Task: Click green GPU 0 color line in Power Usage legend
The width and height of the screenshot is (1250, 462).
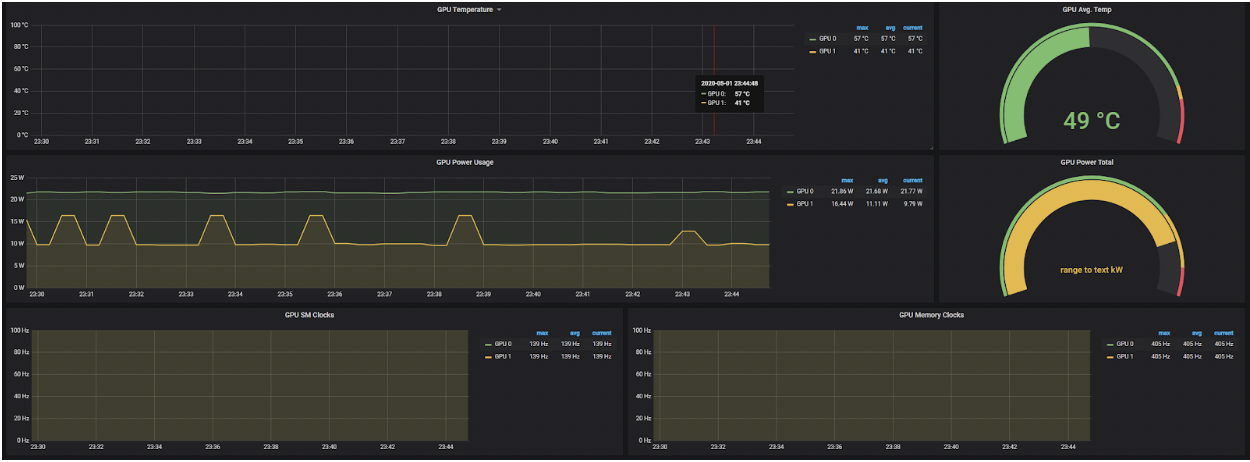Action: pos(790,191)
